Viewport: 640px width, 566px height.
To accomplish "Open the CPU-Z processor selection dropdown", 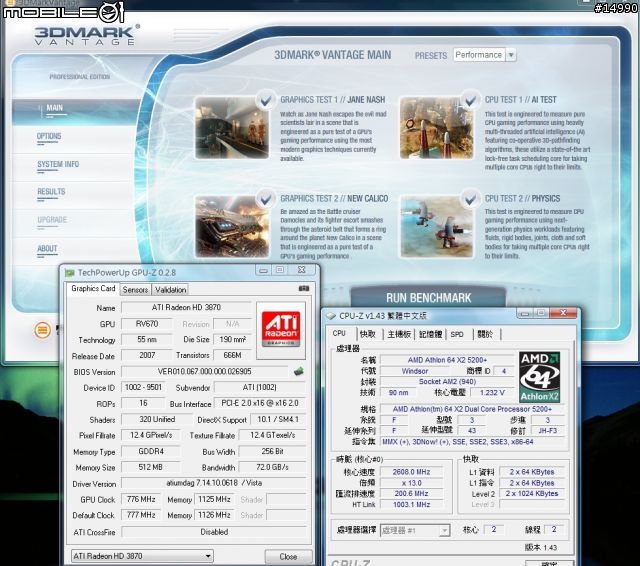I will coord(415,530).
